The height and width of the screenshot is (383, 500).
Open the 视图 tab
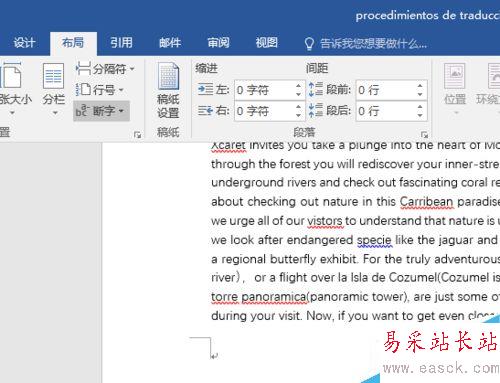tap(267, 43)
